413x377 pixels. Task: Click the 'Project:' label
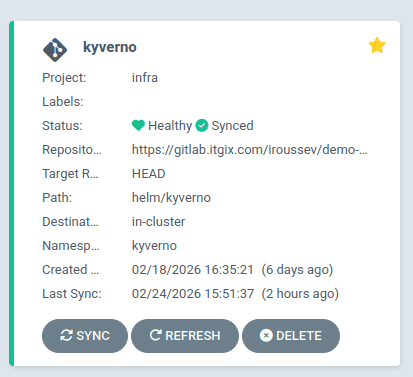pyautogui.click(x=64, y=78)
